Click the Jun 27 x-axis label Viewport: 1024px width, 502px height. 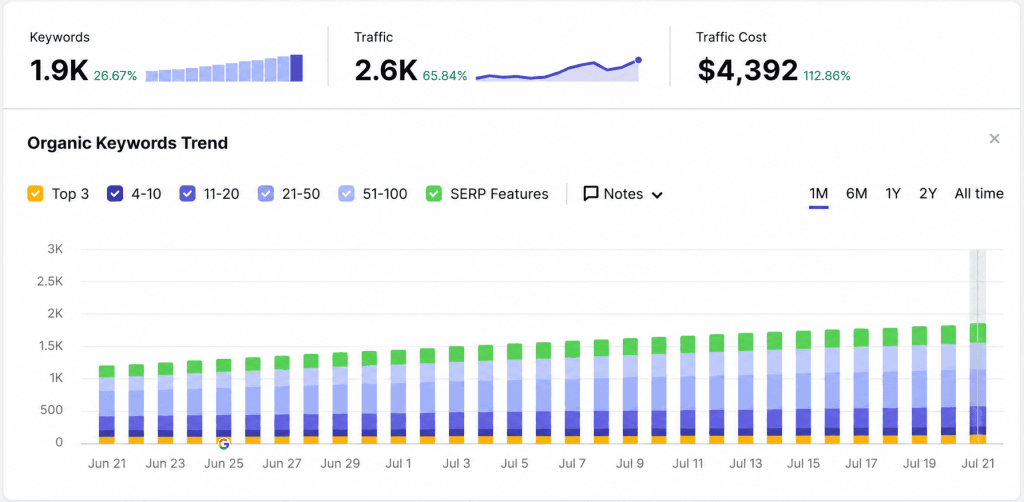[281, 463]
